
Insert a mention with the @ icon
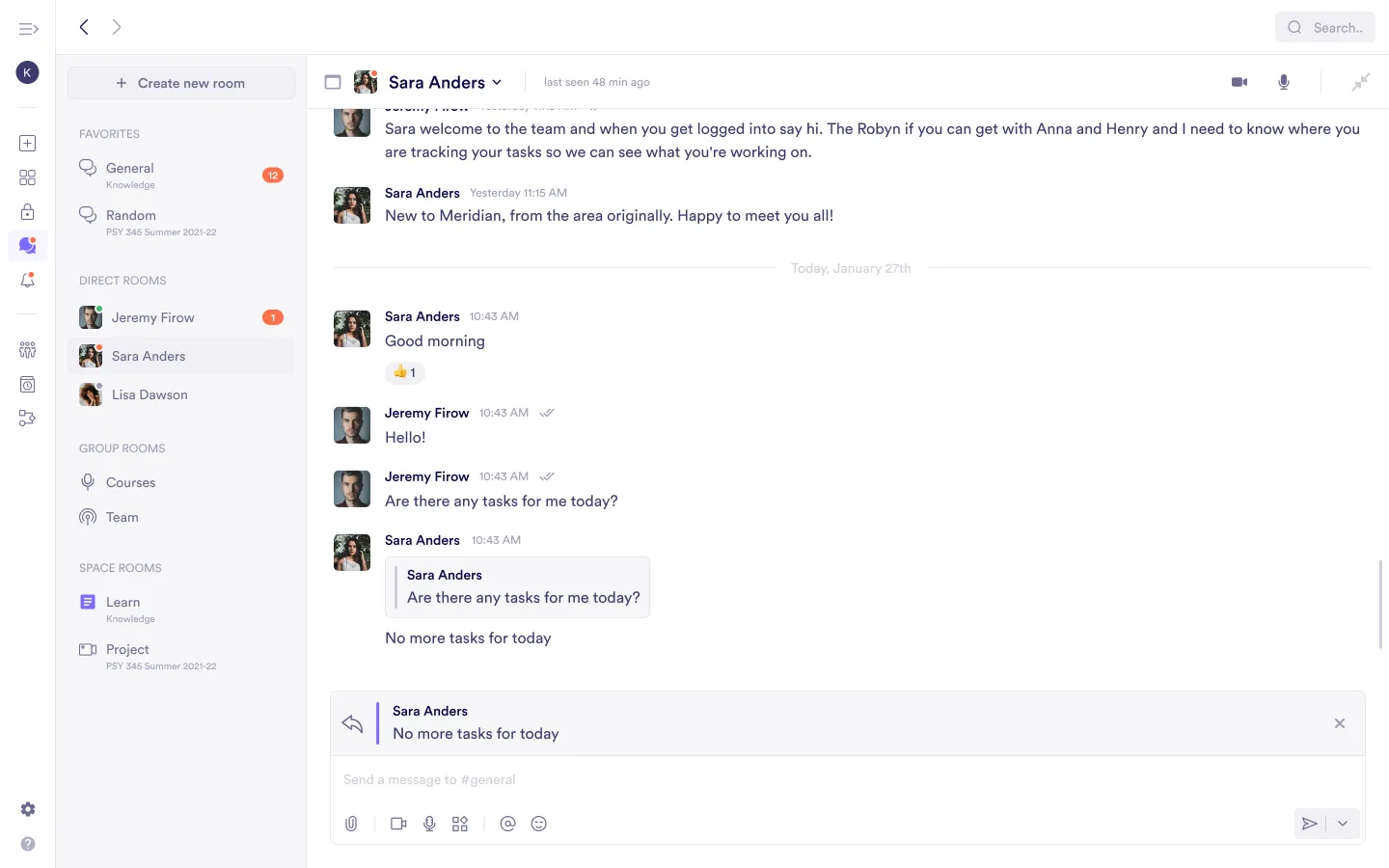coord(507,824)
